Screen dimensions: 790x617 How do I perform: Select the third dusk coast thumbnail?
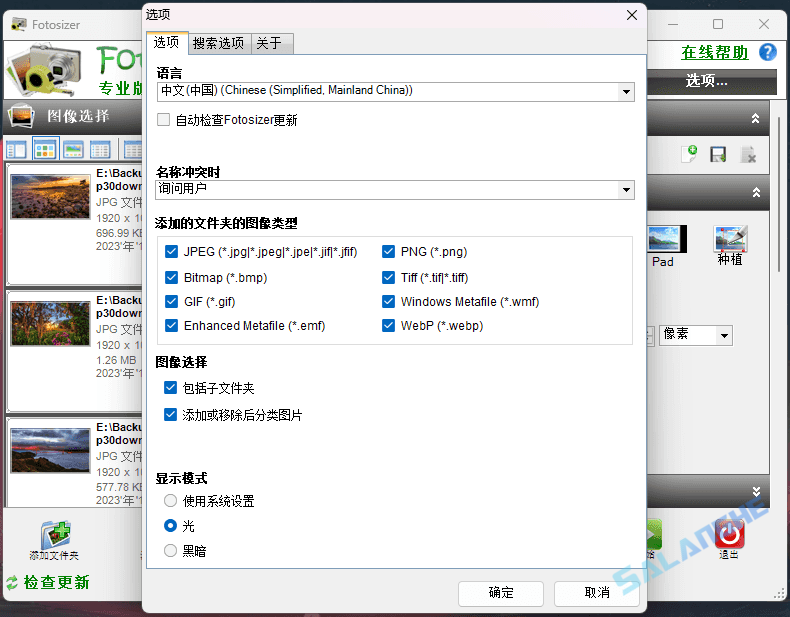(x=50, y=451)
